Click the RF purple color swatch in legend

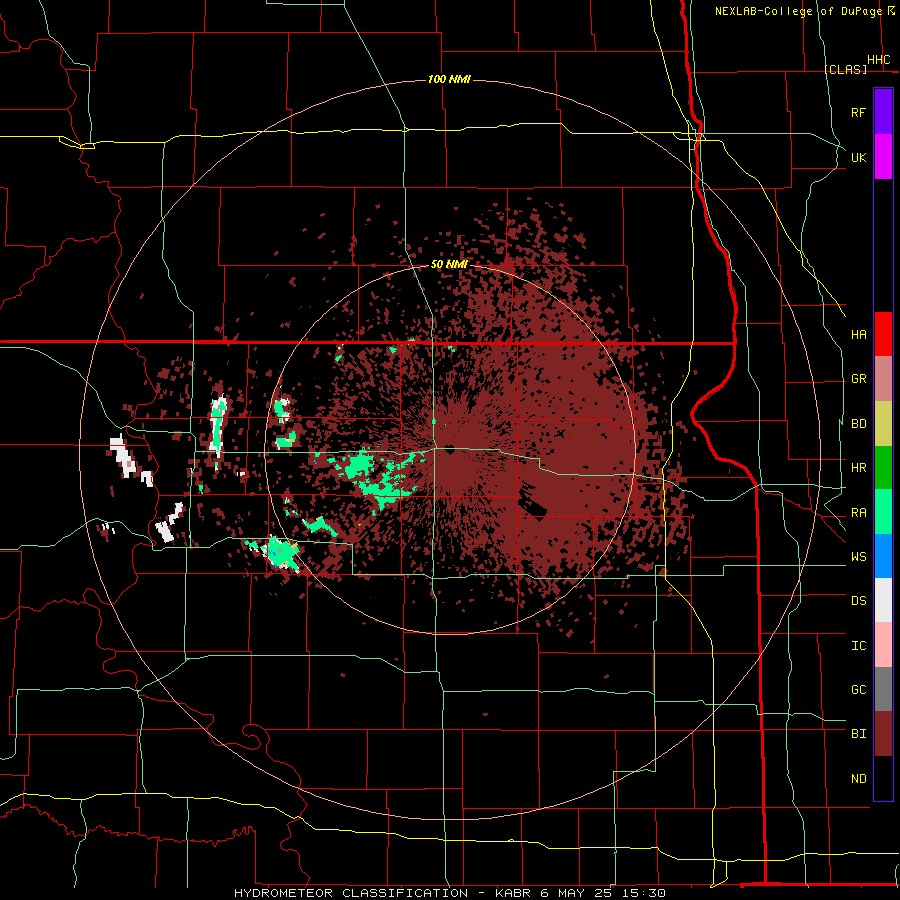coord(883,112)
